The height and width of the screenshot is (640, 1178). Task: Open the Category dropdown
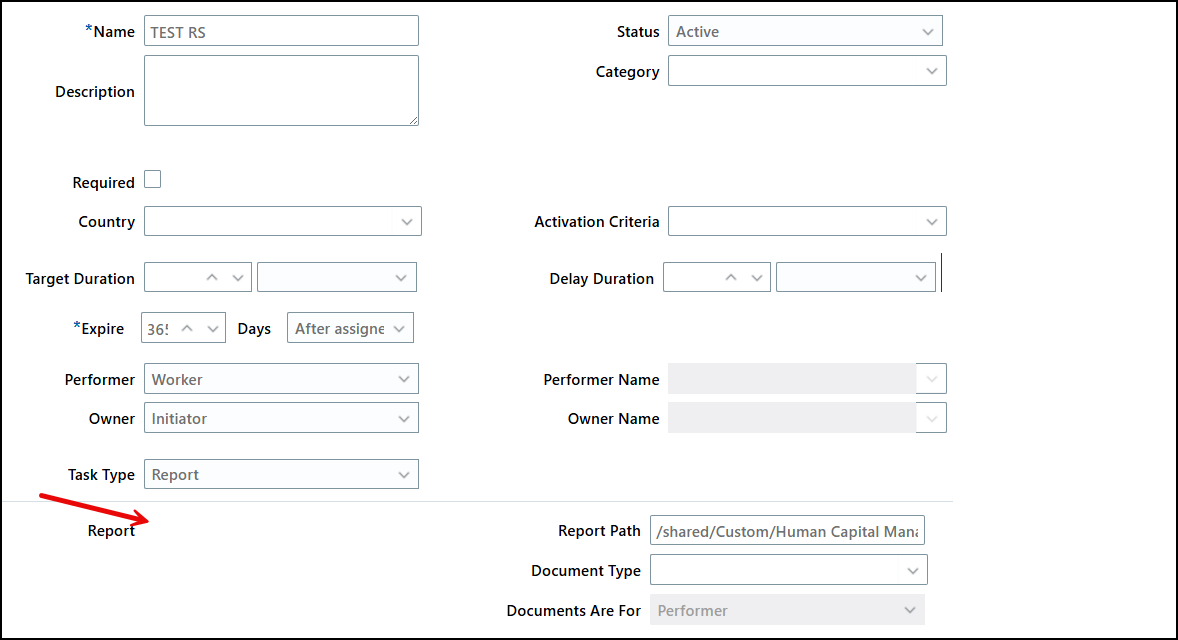(807, 71)
